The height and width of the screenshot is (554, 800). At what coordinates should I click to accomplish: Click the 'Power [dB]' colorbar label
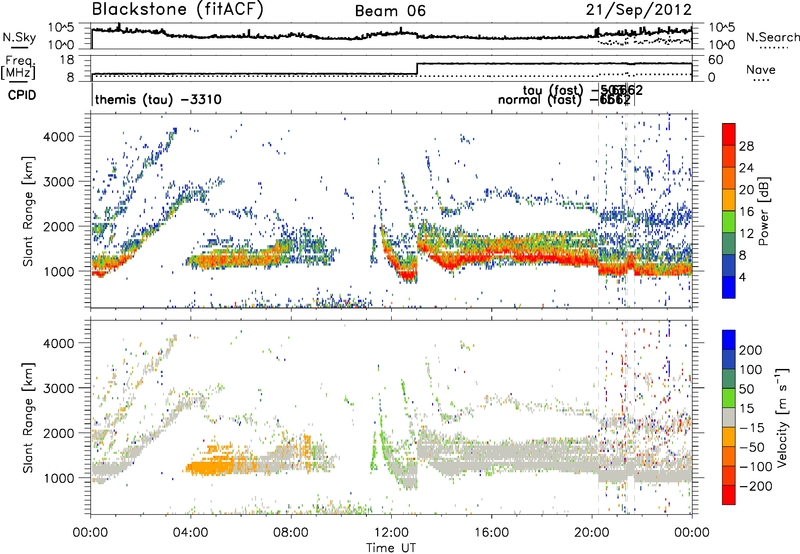tap(763, 211)
